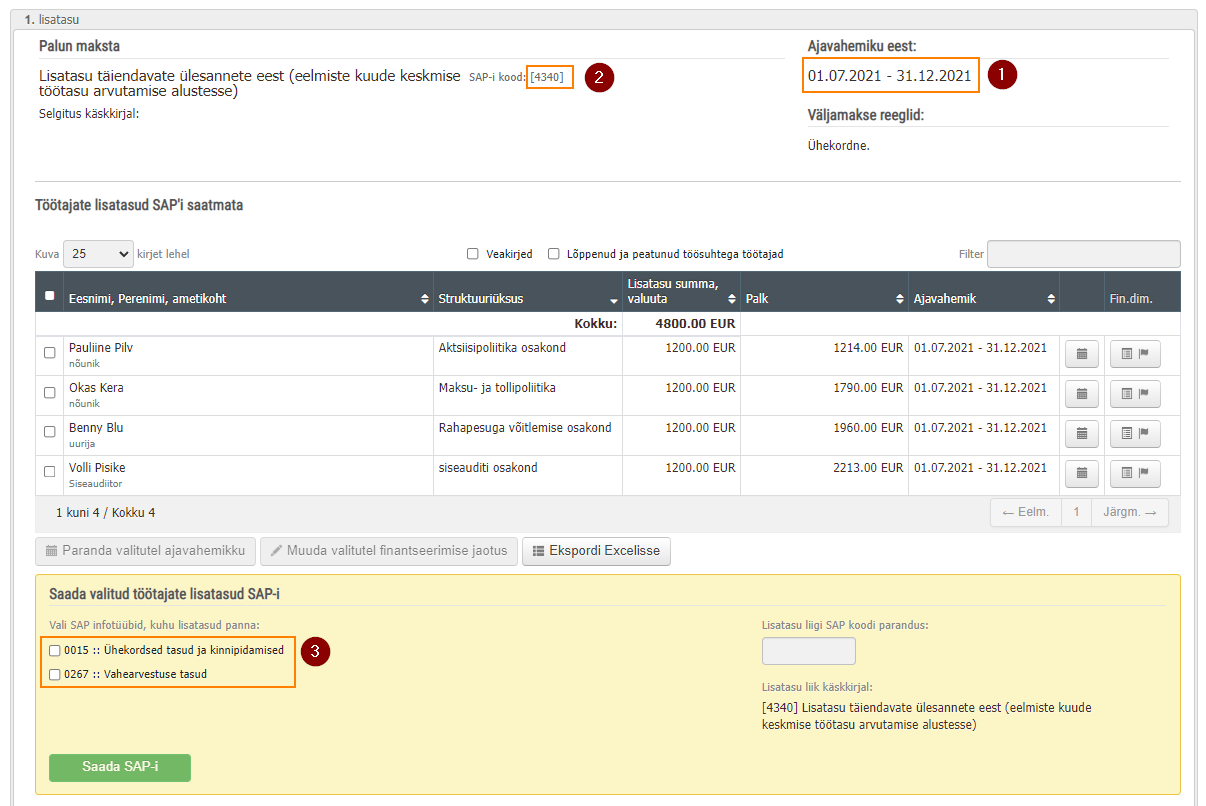Select the Pauliine Pilv row checkbox

point(50,353)
